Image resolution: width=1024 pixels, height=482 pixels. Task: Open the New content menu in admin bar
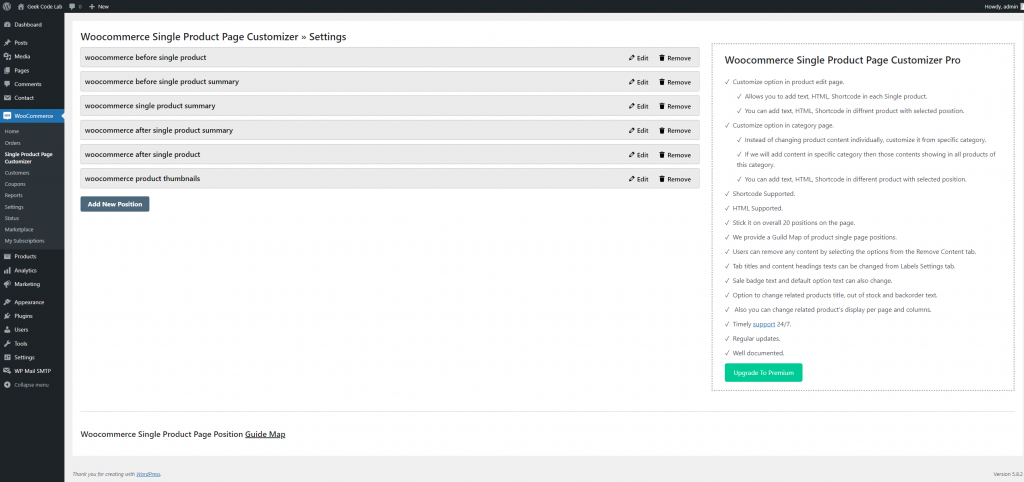click(x=99, y=6)
